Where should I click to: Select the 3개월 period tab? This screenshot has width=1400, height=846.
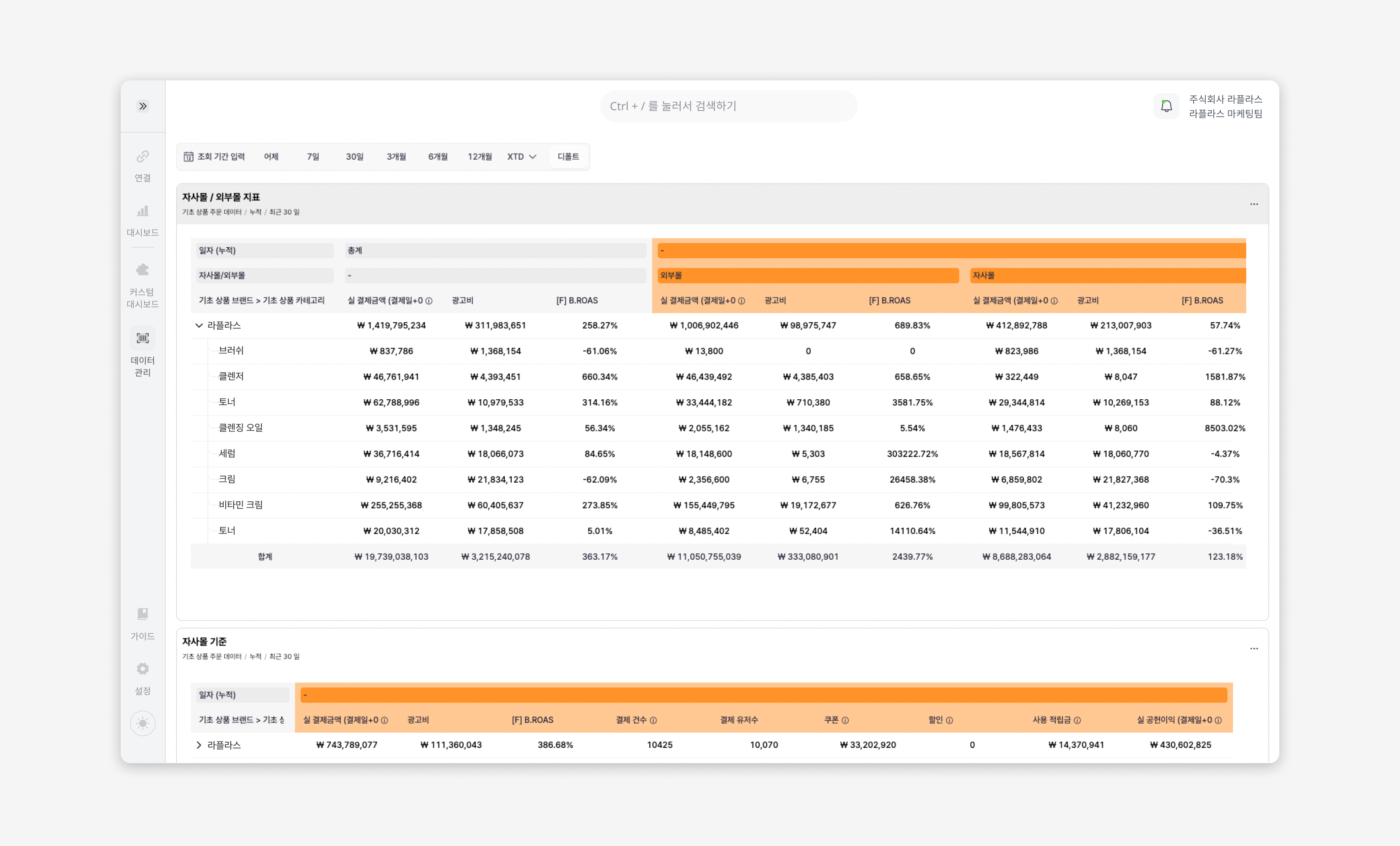(x=396, y=157)
